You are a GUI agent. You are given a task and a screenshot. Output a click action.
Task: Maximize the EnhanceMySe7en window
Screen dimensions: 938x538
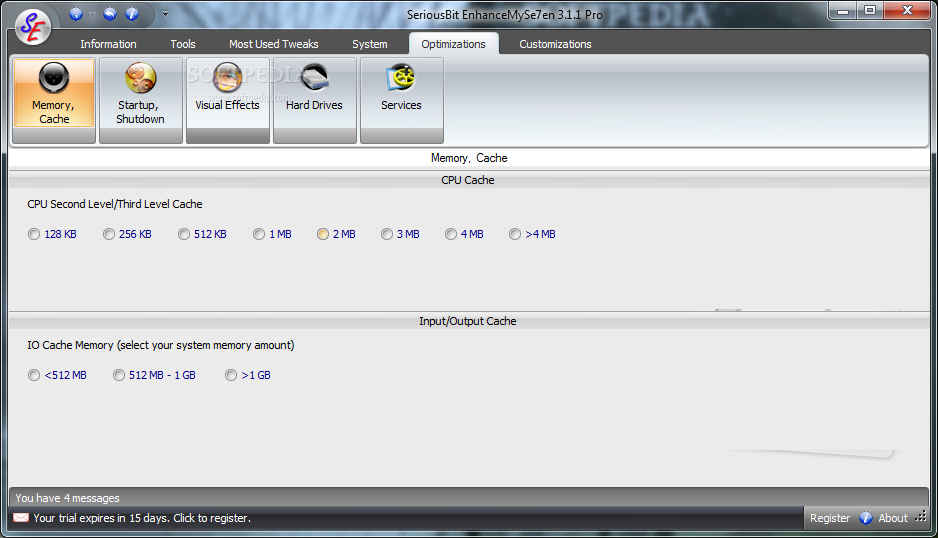click(x=870, y=10)
